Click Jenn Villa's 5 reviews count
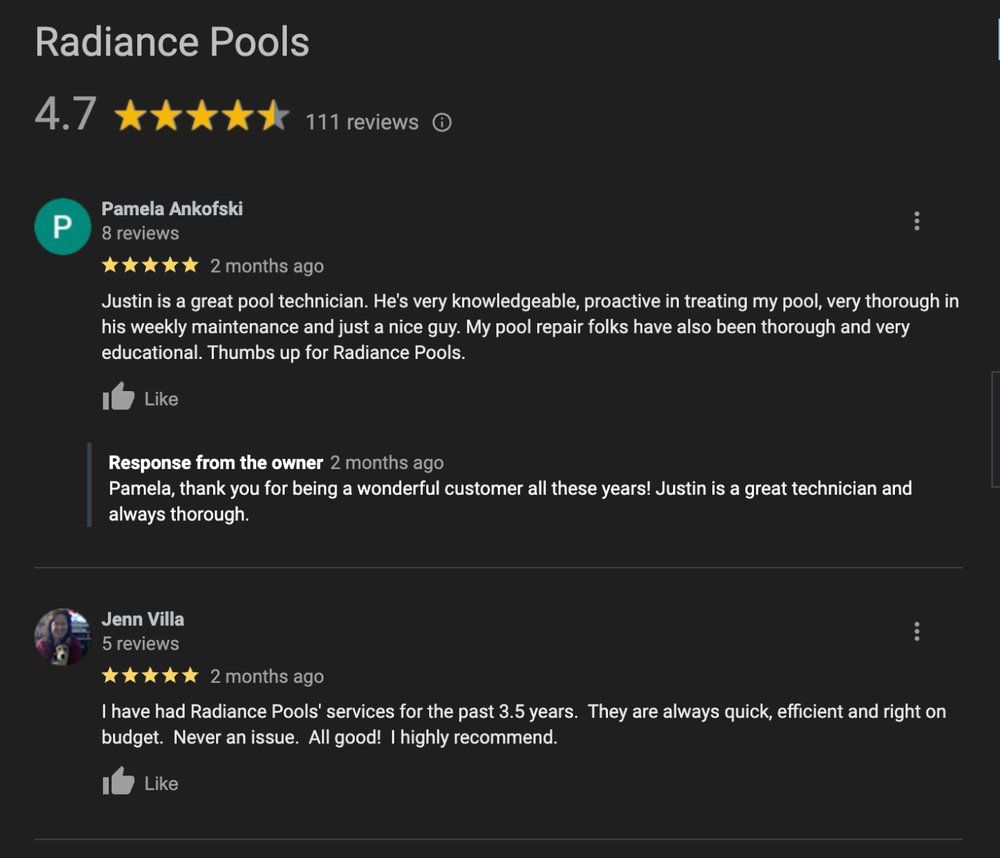1000x858 pixels. pyautogui.click(x=140, y=643)
